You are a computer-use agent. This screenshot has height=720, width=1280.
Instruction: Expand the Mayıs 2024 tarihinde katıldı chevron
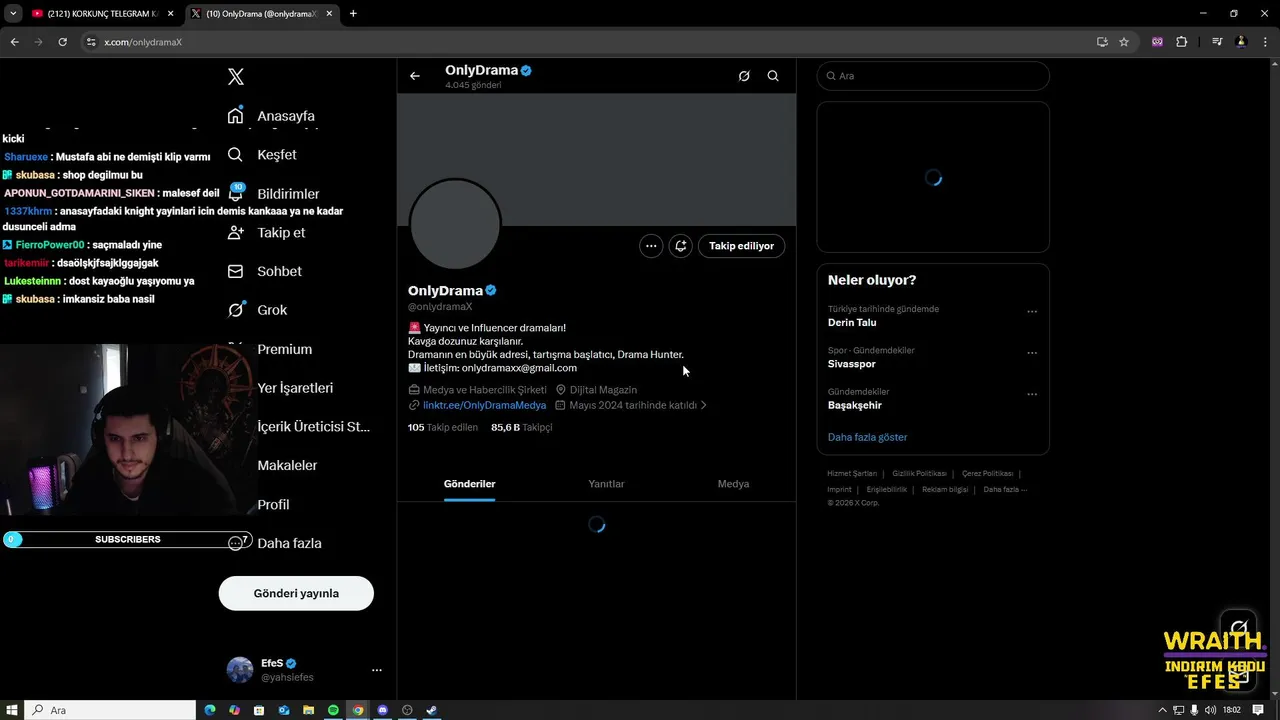pos(704,406)
